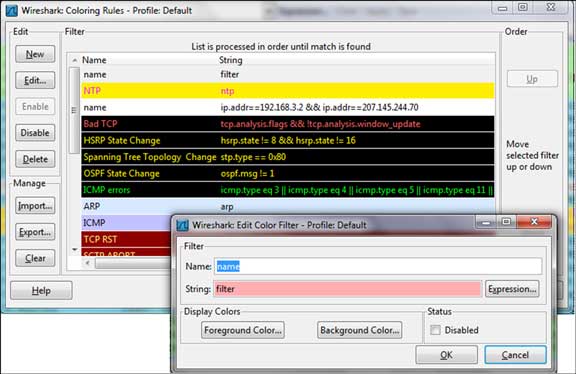Click the Wireshark icon in Coloring Rules title bar
This screenshot has width=576, height=374.
(x=11, y=10)
